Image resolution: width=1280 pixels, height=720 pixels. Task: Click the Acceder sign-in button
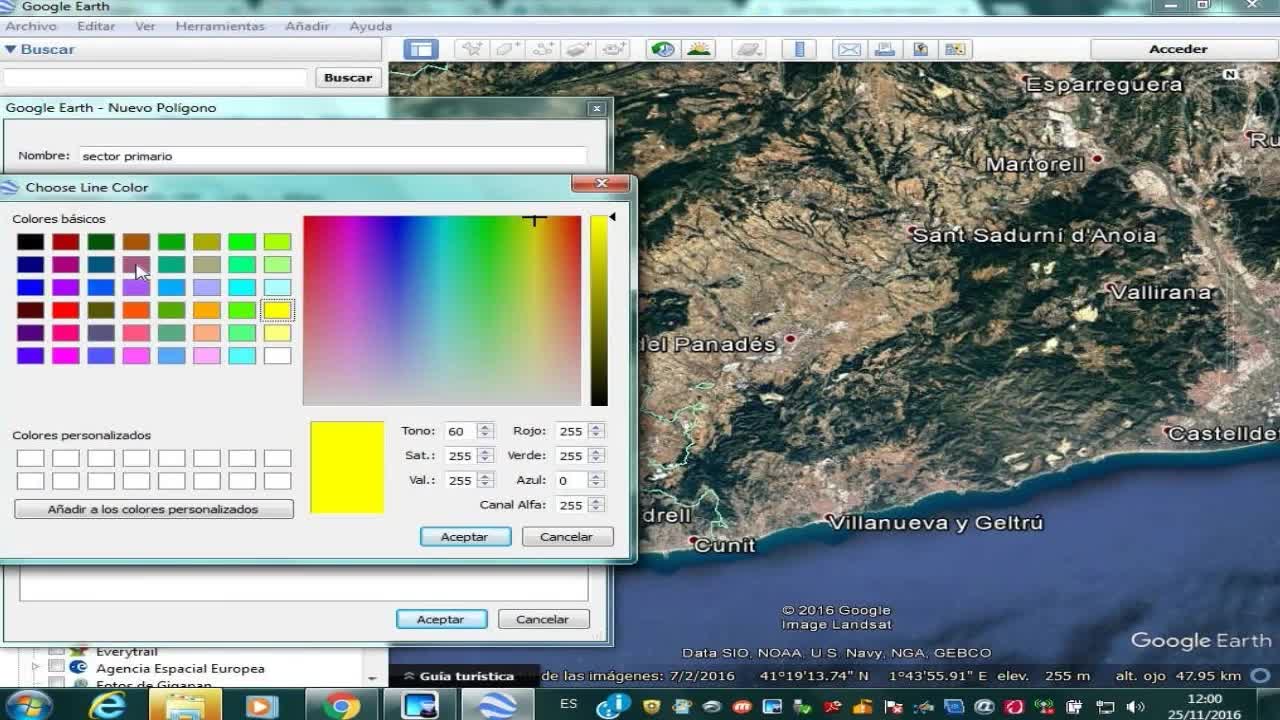click(x=1178, y=49)
